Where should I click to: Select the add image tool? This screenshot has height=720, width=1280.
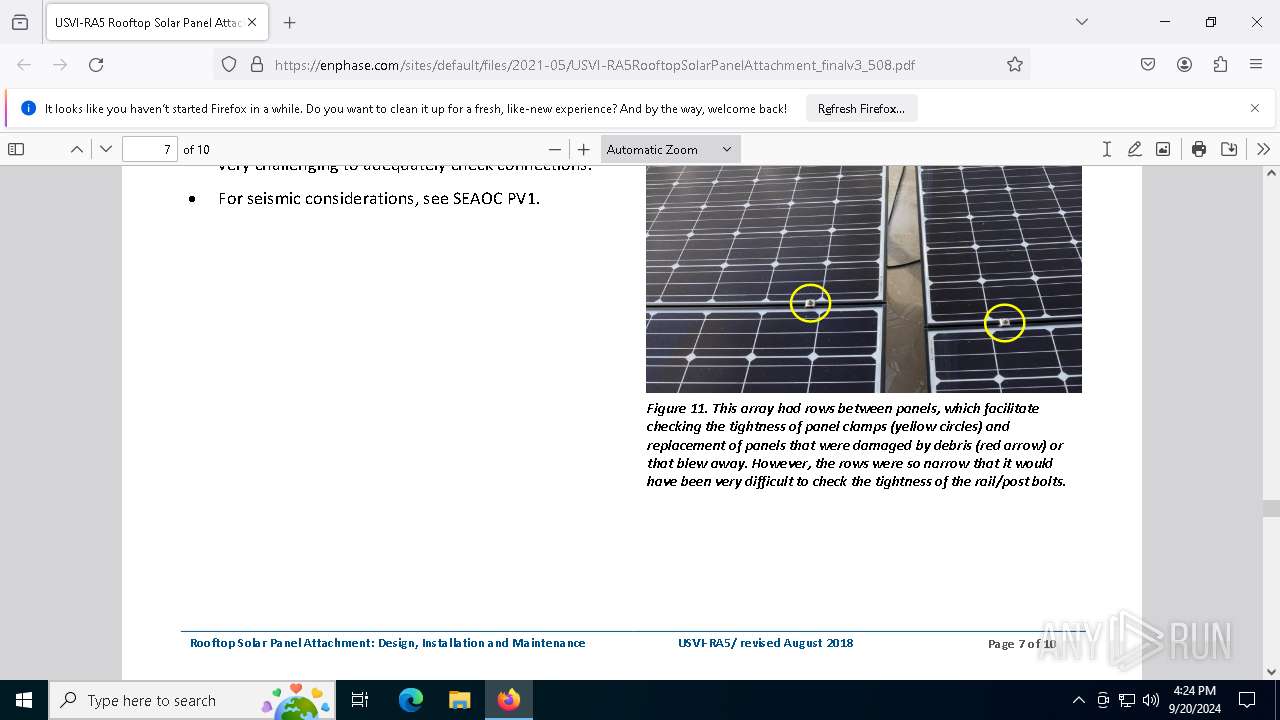pos(1163,149)
